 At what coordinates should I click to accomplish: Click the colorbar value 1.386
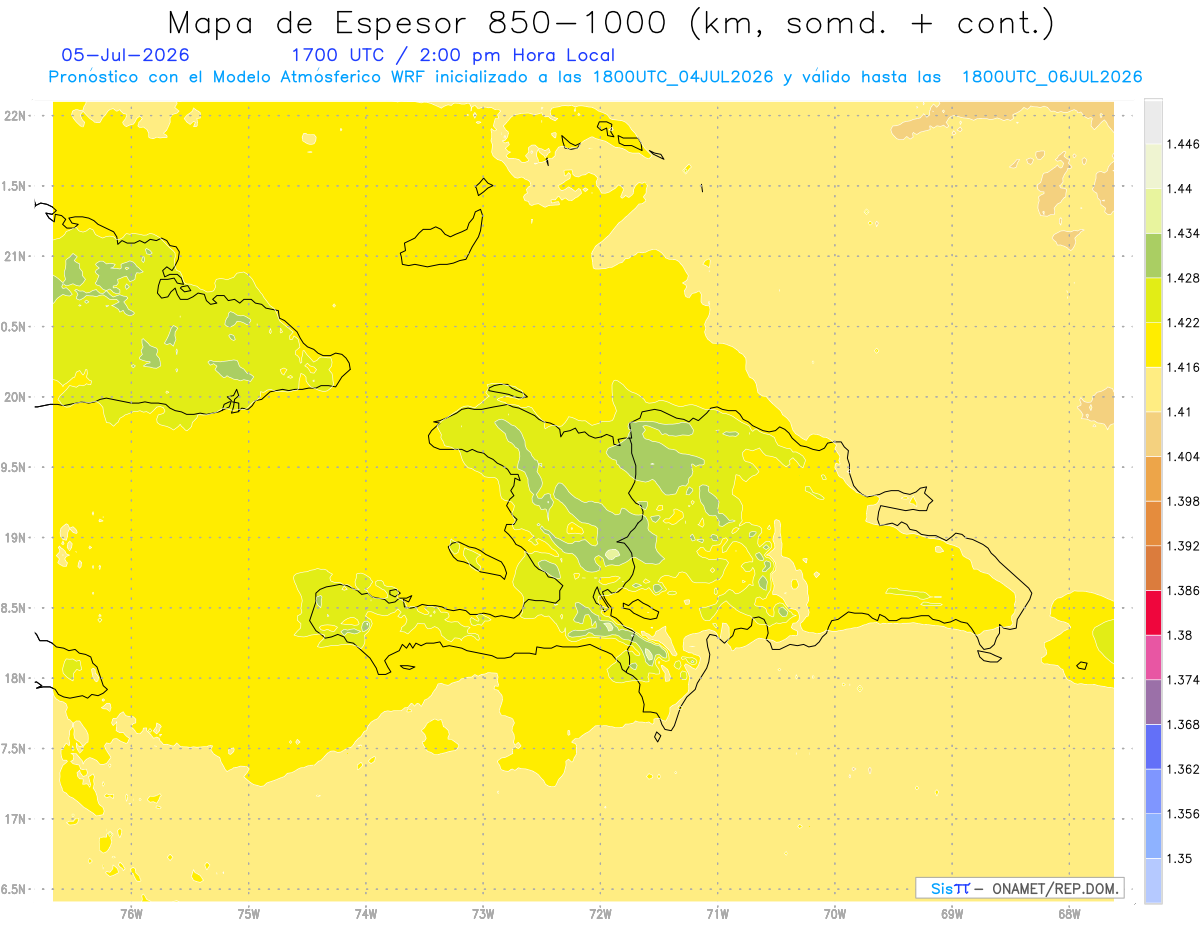[x=1184, y=590]
